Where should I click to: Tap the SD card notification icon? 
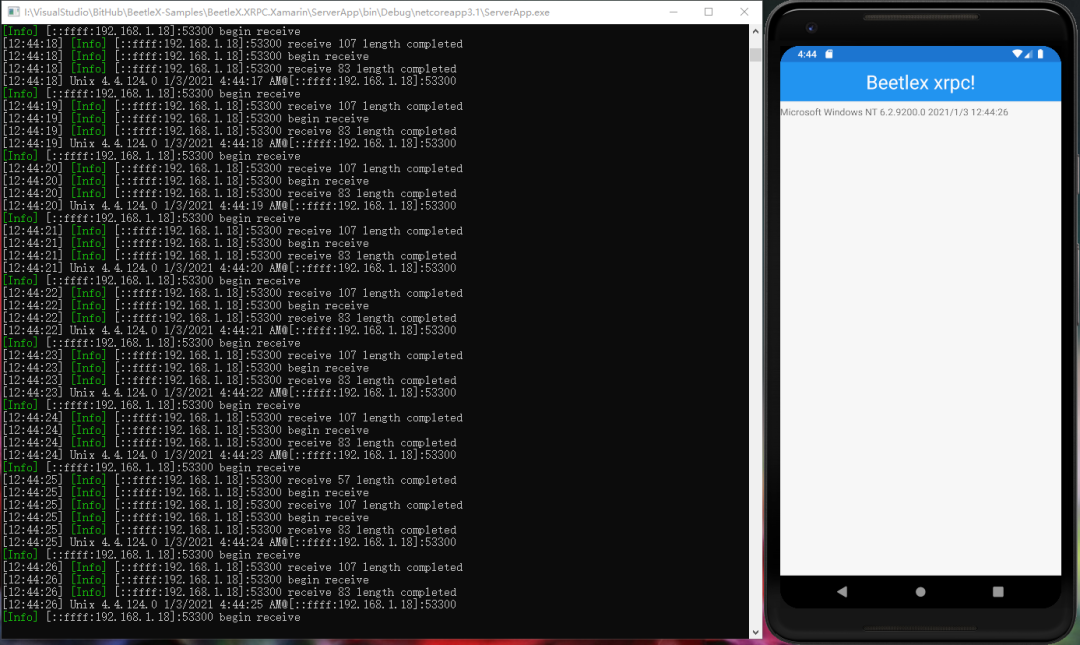(829, 54)
